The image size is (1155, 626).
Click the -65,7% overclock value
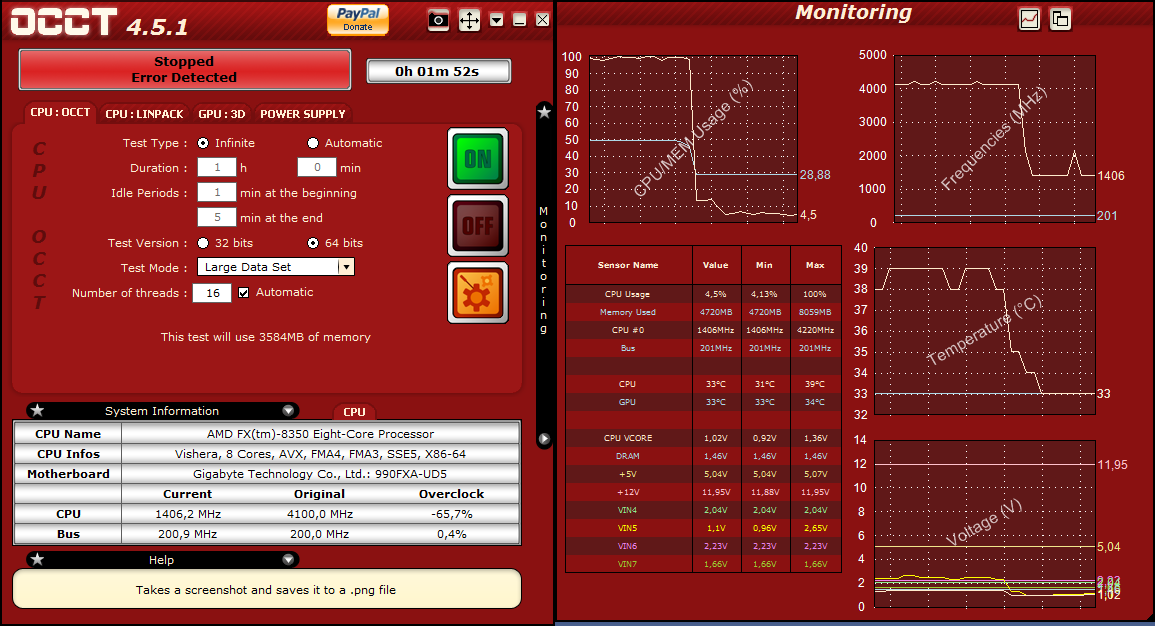point(452,514)
